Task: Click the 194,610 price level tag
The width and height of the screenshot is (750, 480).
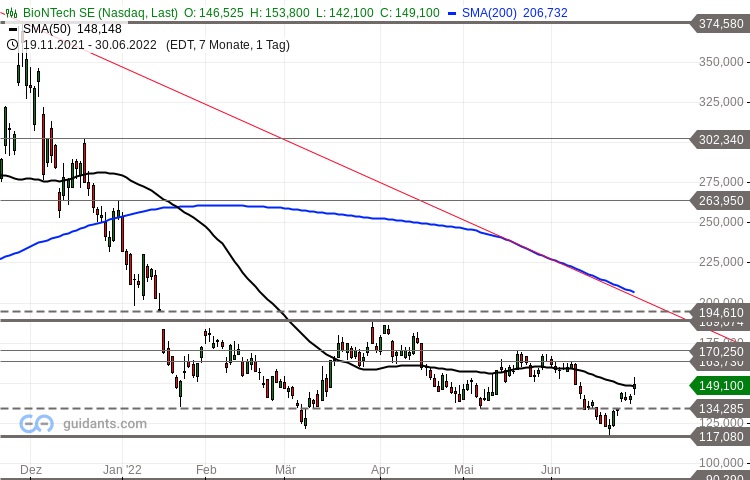Action: 720,313
